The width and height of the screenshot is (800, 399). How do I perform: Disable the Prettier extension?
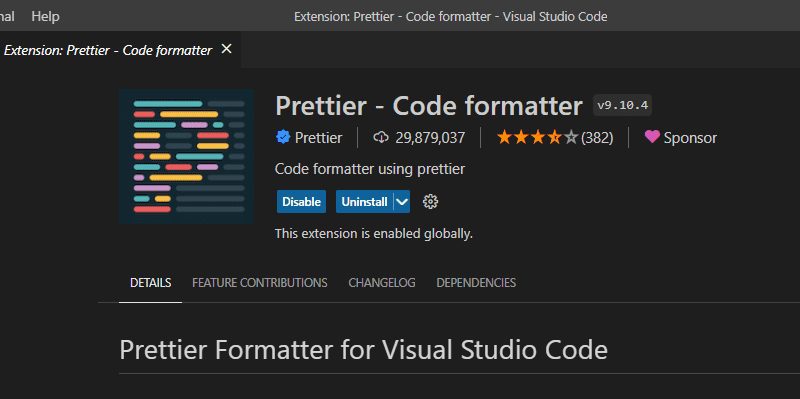302,202
